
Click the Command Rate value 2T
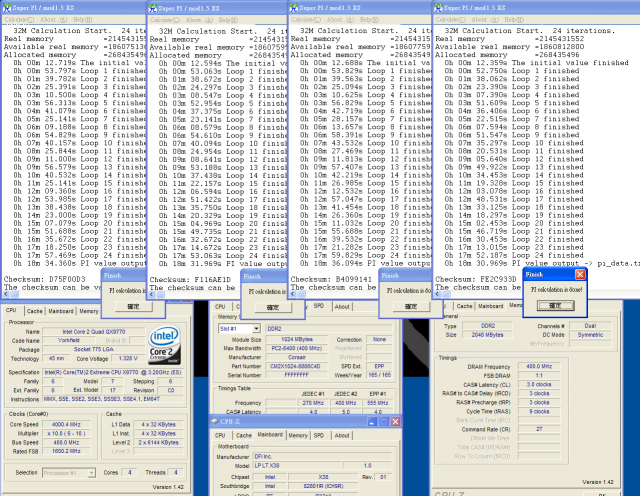[x=539, y=429]
